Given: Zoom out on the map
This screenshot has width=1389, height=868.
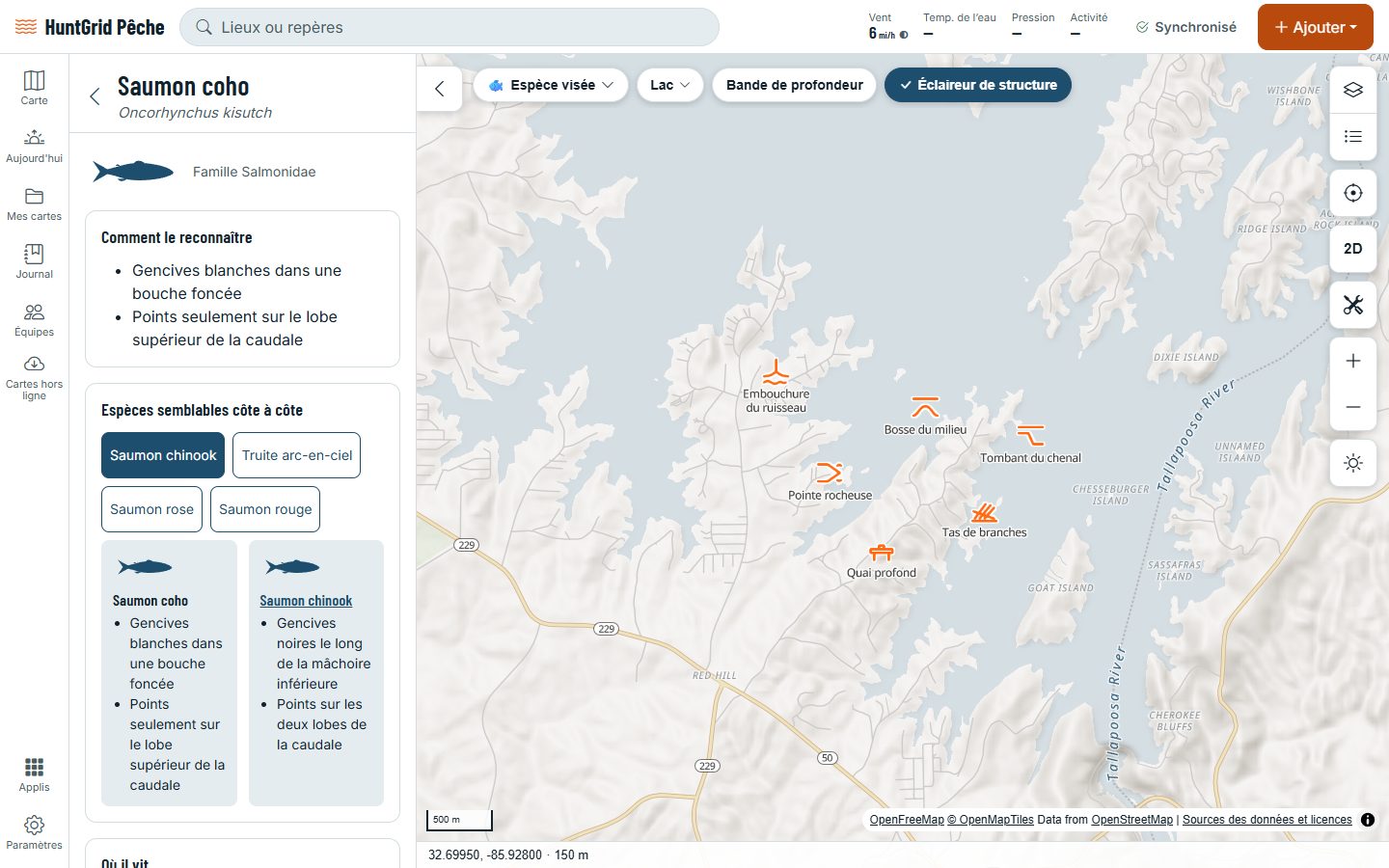Looking at the screenshot, I should [x=1353, y=407].
